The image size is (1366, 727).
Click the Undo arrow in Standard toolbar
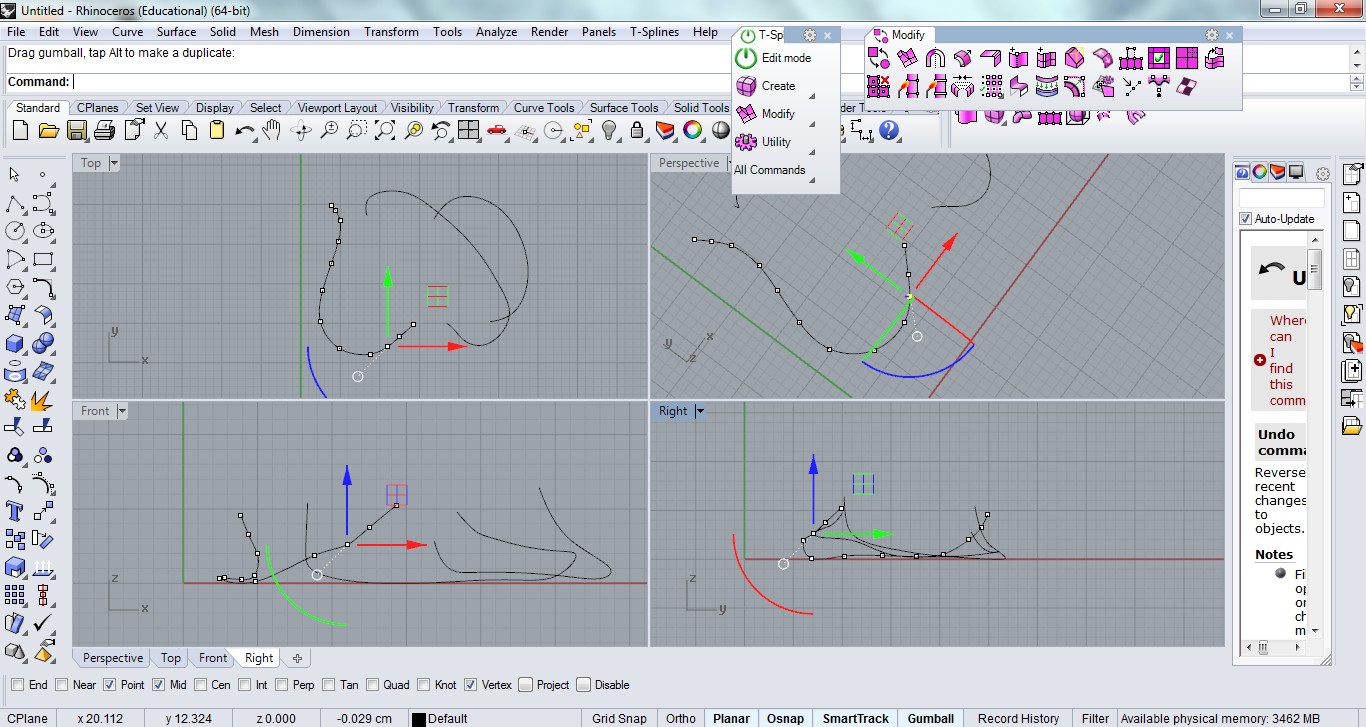point(245,130)
